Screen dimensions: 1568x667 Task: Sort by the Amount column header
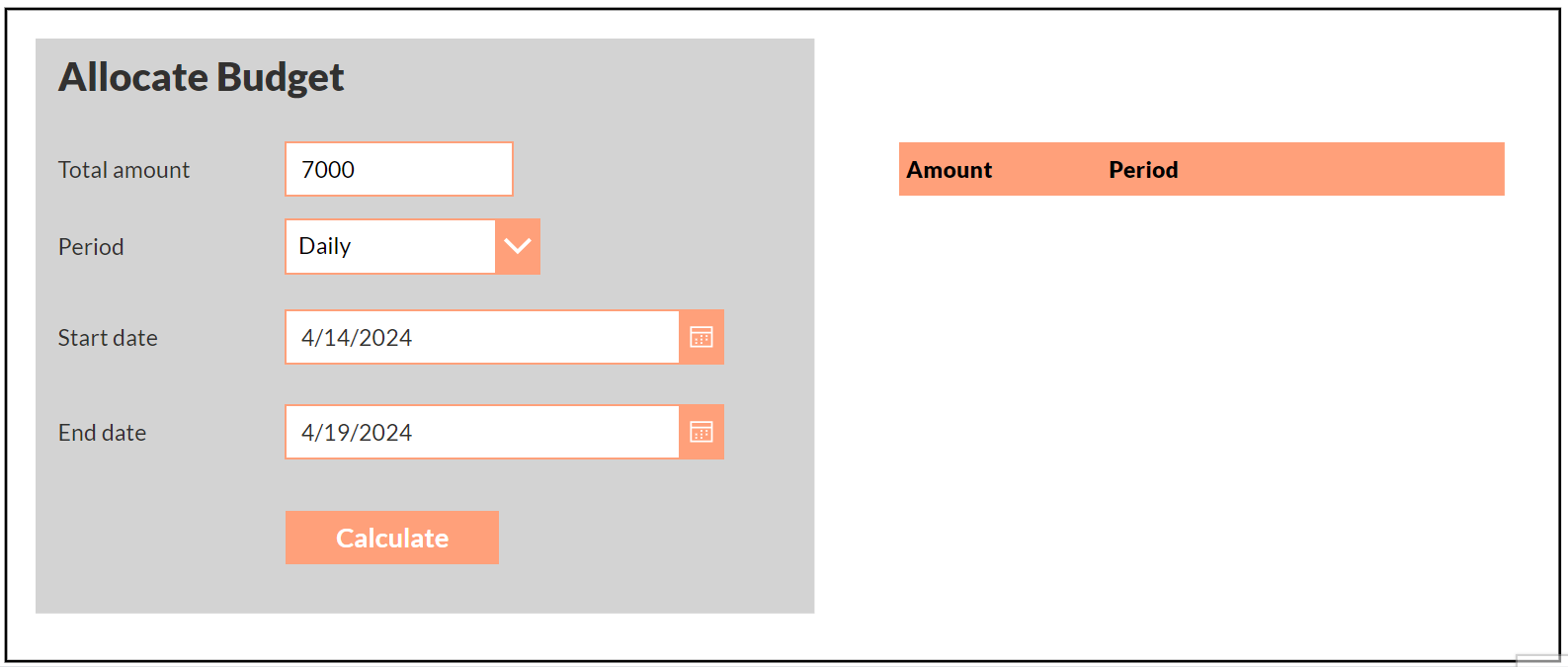point(949,170)
